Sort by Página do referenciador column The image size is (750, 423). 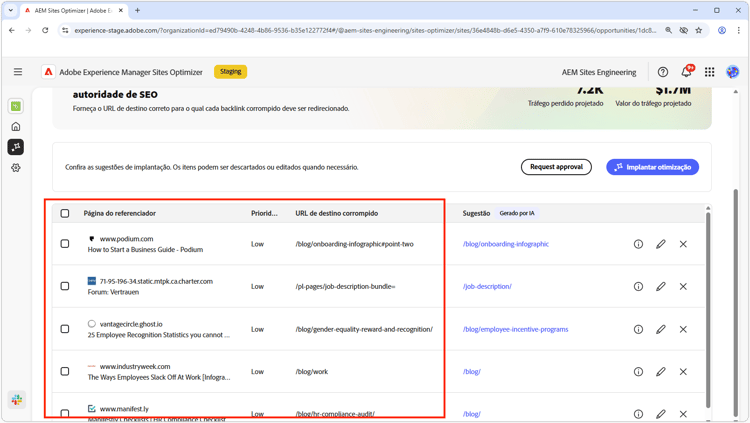tap(120, 213)
